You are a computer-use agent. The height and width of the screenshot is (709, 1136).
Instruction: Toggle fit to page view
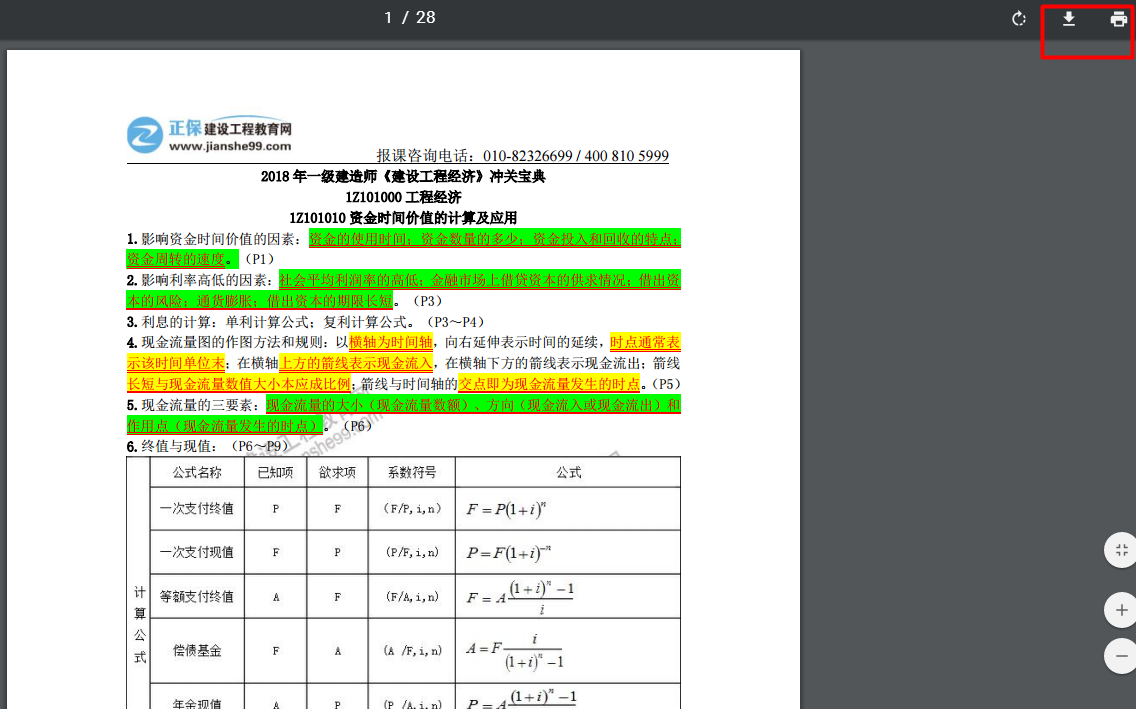point(1121,550)
